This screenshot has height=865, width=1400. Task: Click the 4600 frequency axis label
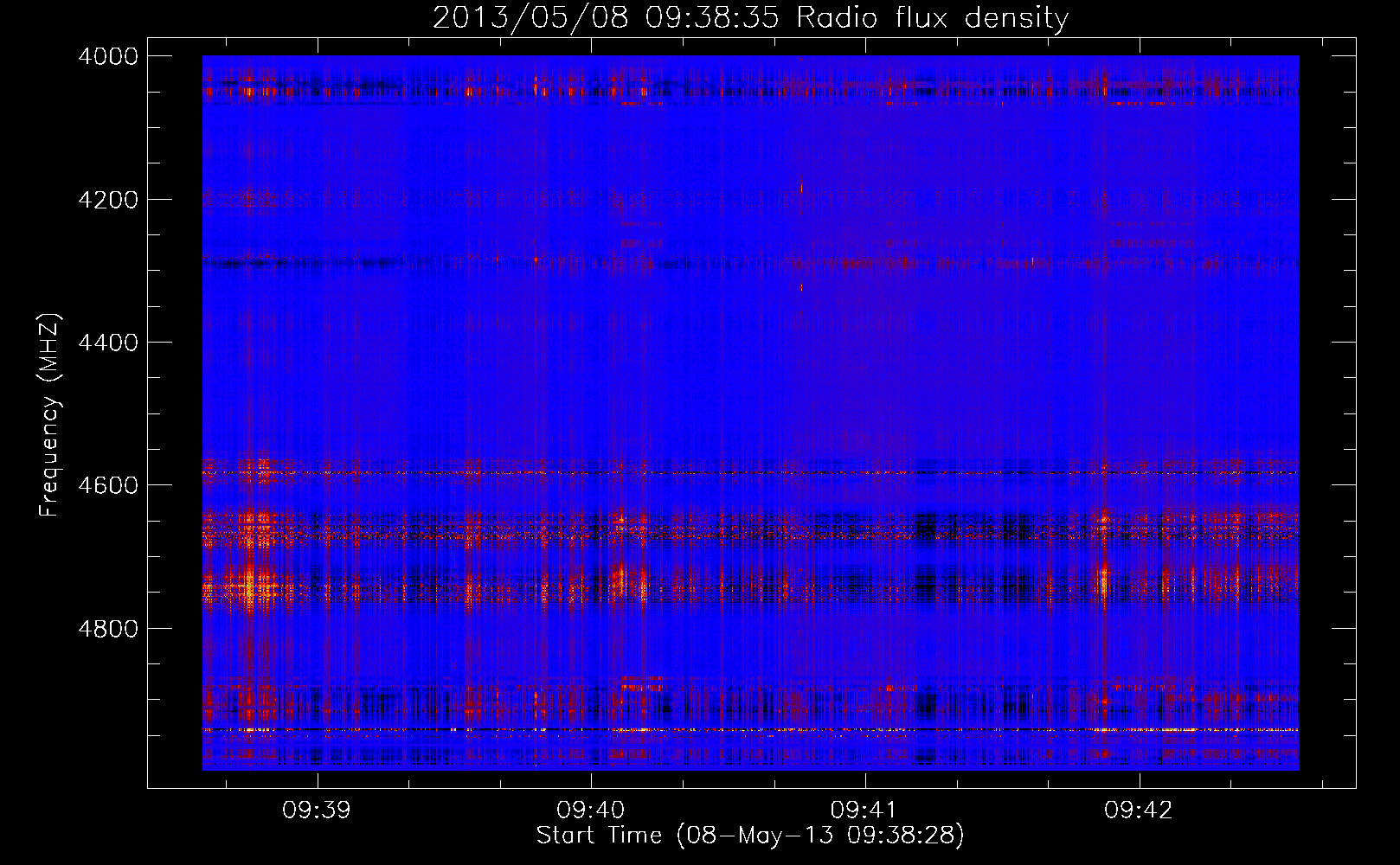[108, 485]
